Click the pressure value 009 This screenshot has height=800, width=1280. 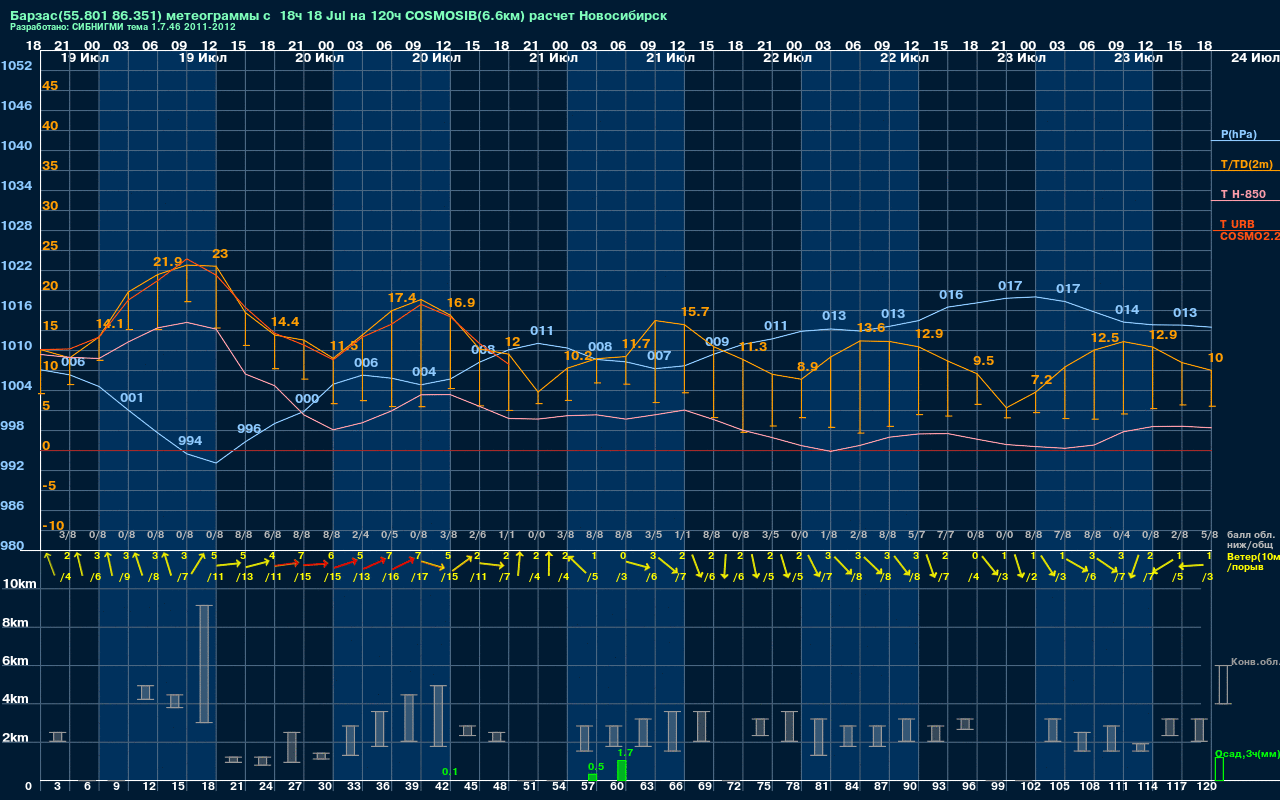pyautogui.click(x=717, y=342)
